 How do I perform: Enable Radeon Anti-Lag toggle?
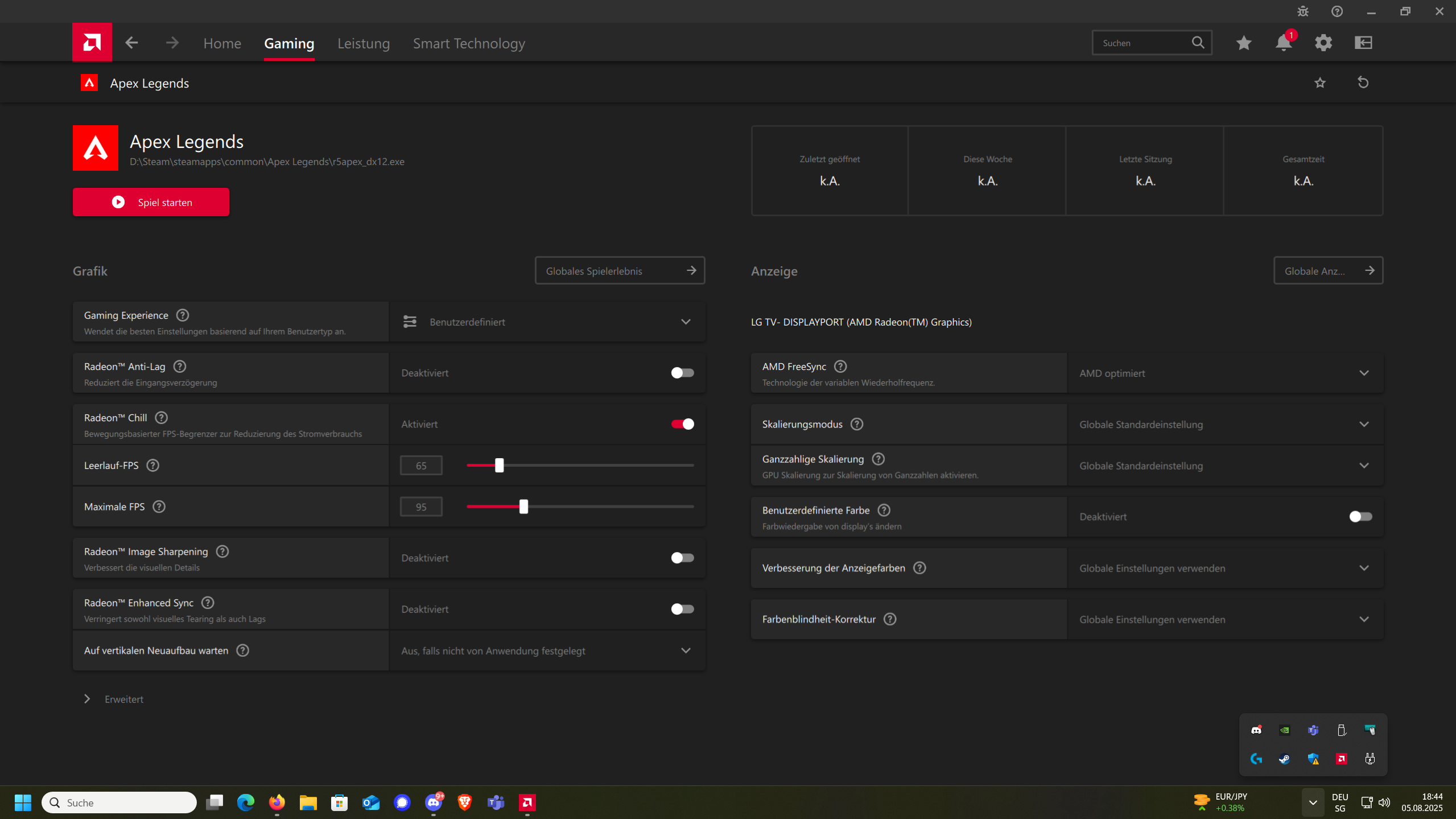tap(682, 373)
